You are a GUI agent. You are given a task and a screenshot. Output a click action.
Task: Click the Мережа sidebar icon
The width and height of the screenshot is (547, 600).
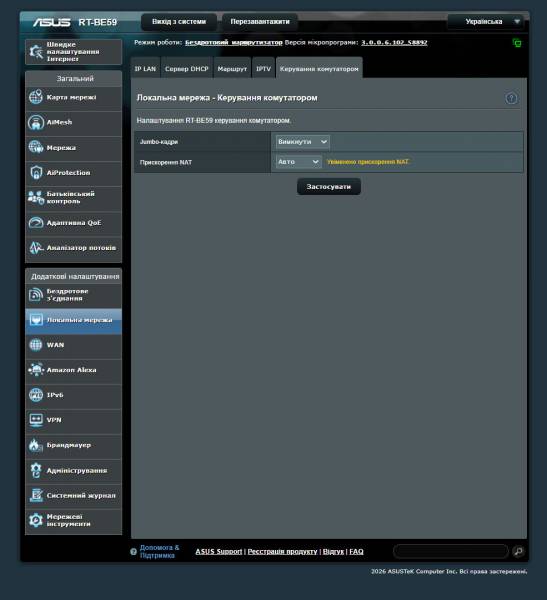(36, 147)
